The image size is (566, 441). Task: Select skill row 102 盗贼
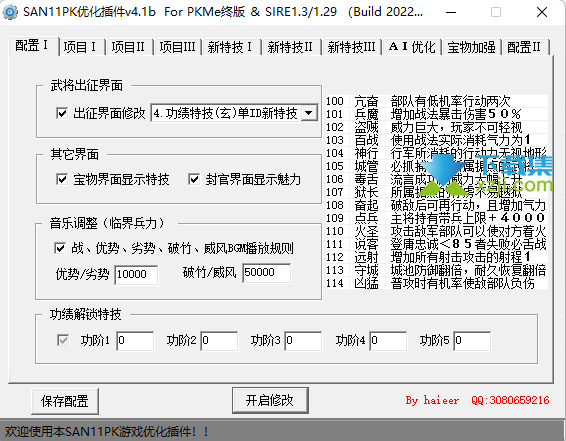pyautogui.click(x=437, y=127)
